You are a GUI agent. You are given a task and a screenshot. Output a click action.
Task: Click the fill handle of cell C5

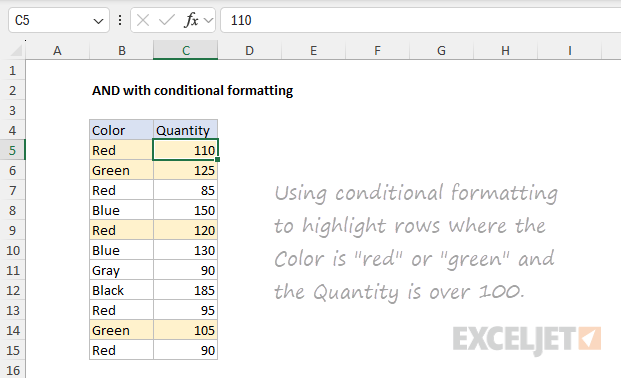218,159
